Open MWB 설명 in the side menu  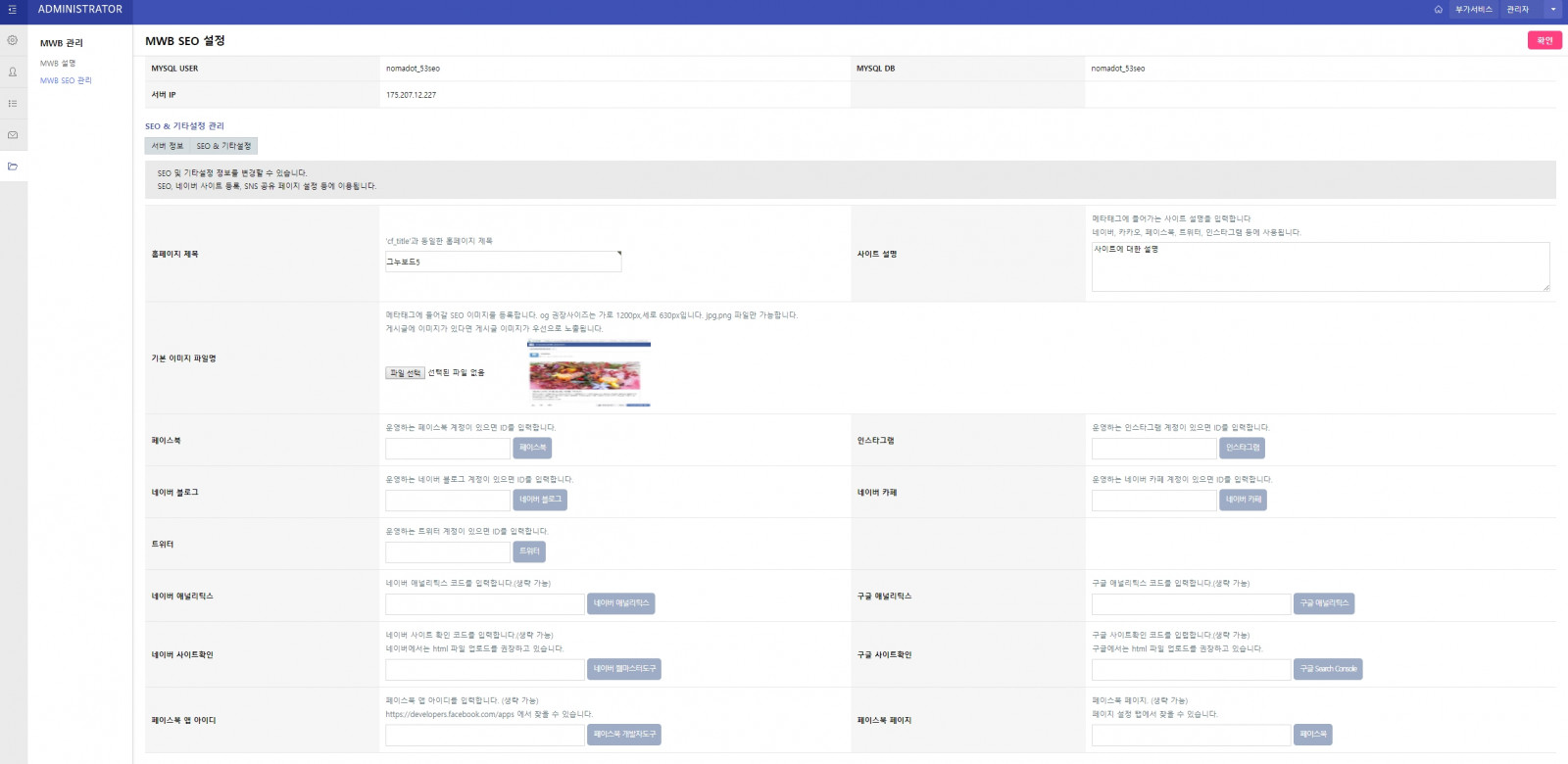click(58, 64)
